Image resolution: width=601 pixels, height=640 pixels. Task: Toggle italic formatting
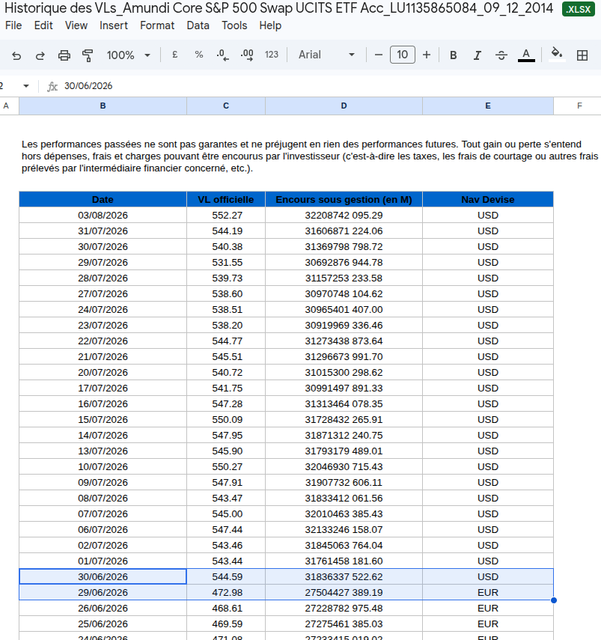(x=477, y=55)
